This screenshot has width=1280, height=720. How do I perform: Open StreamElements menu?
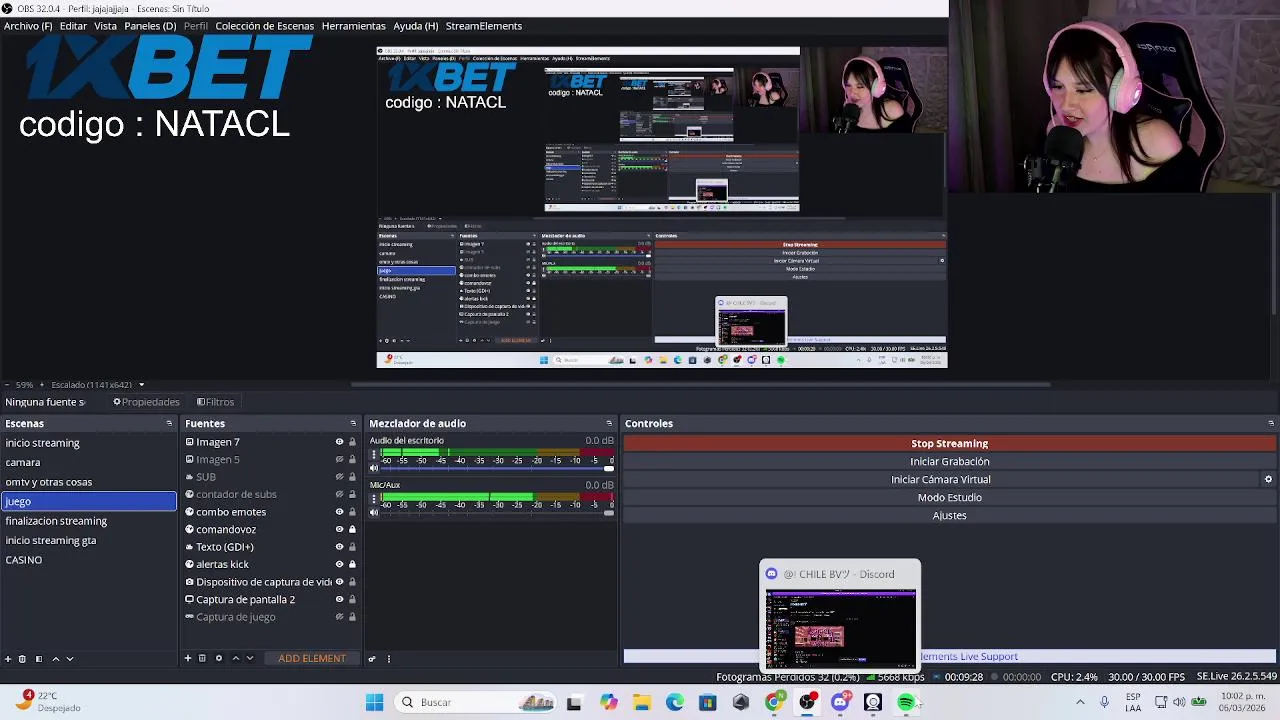pos(483,26)
